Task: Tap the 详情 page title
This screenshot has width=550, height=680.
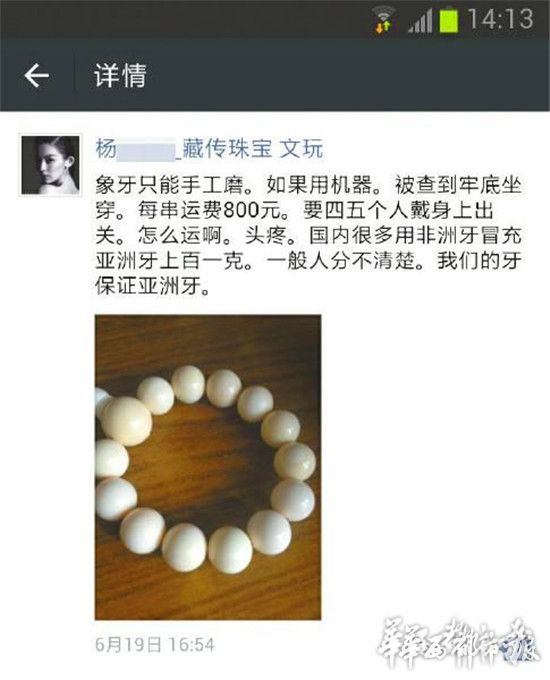Action: coord(120,75)
